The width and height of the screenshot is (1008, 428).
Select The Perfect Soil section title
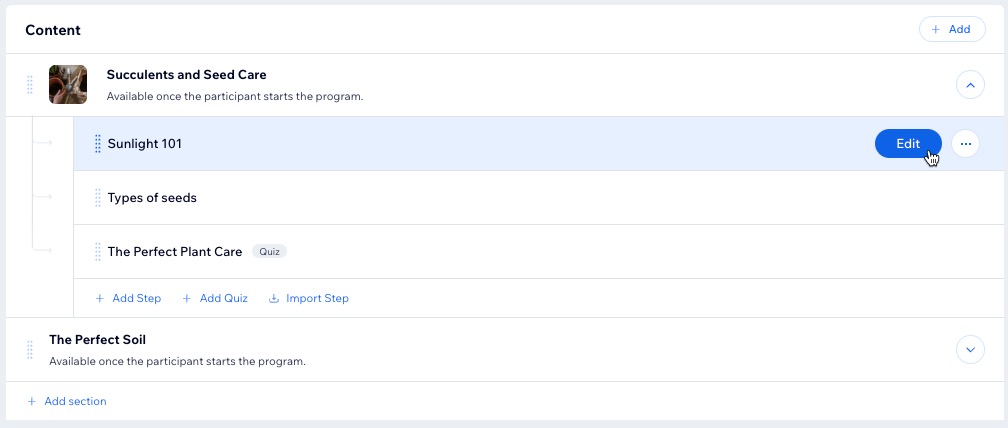tap(98, 340)
